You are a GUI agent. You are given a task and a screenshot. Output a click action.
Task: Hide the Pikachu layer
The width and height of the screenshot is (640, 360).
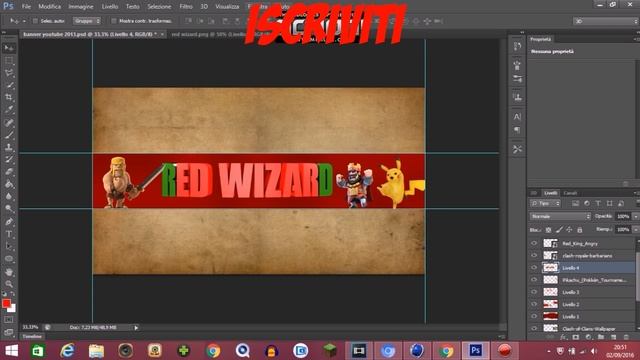tap(534, 280)
